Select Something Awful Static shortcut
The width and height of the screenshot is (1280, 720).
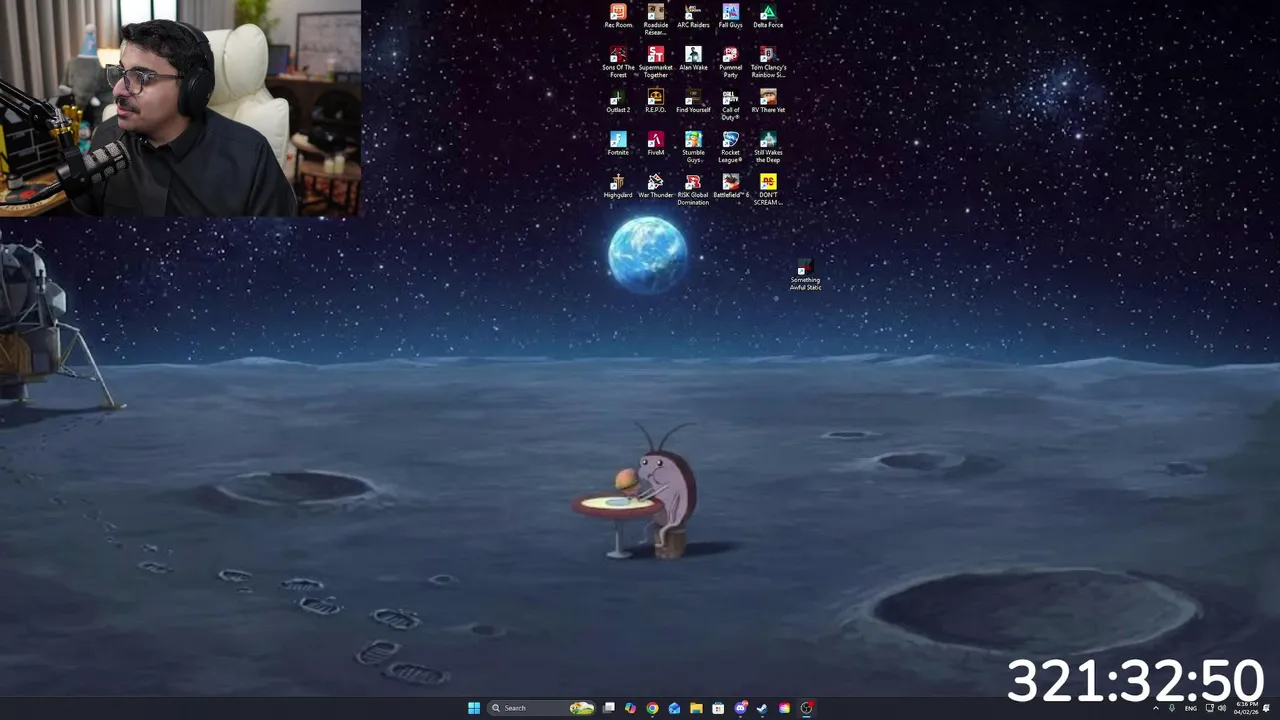(805, 275)
